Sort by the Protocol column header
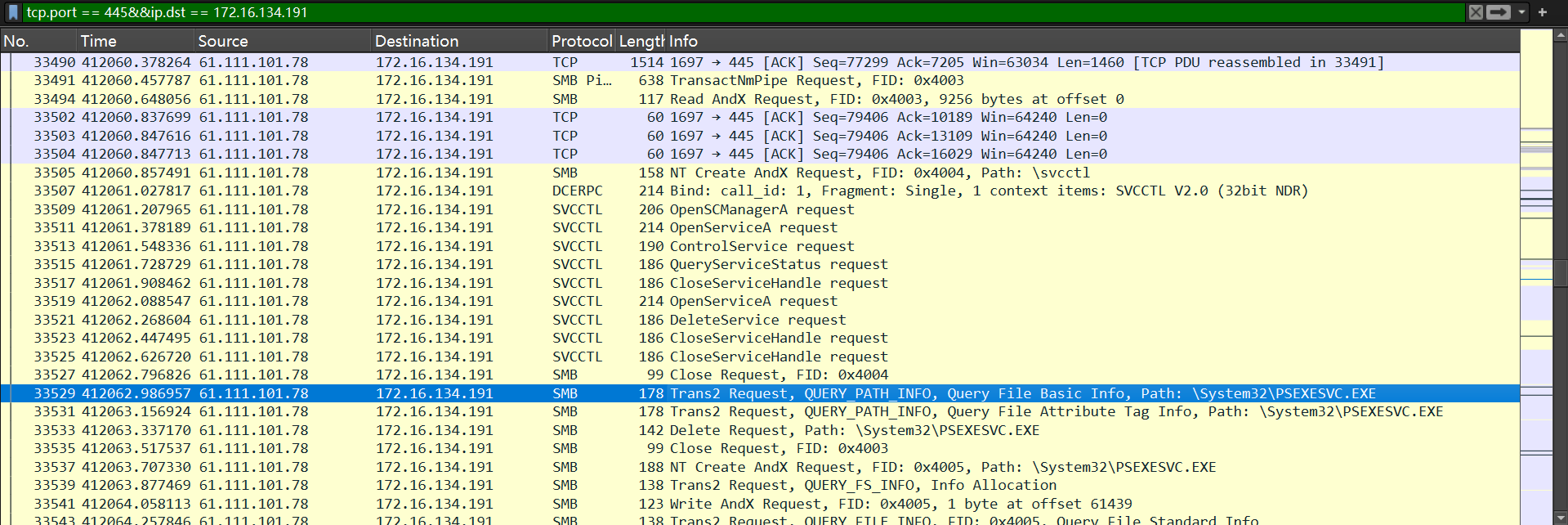This screenshot has height=525, width=1568. [581, 41]
